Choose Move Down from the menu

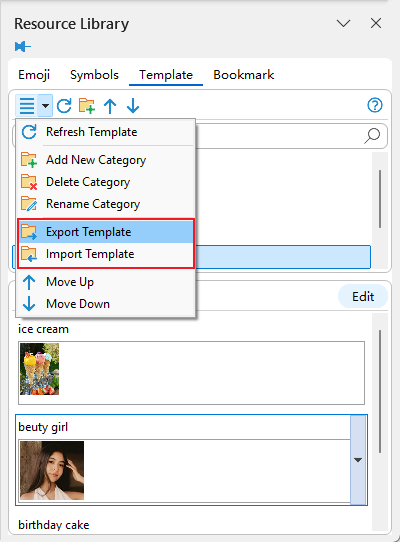coord(106,304)
